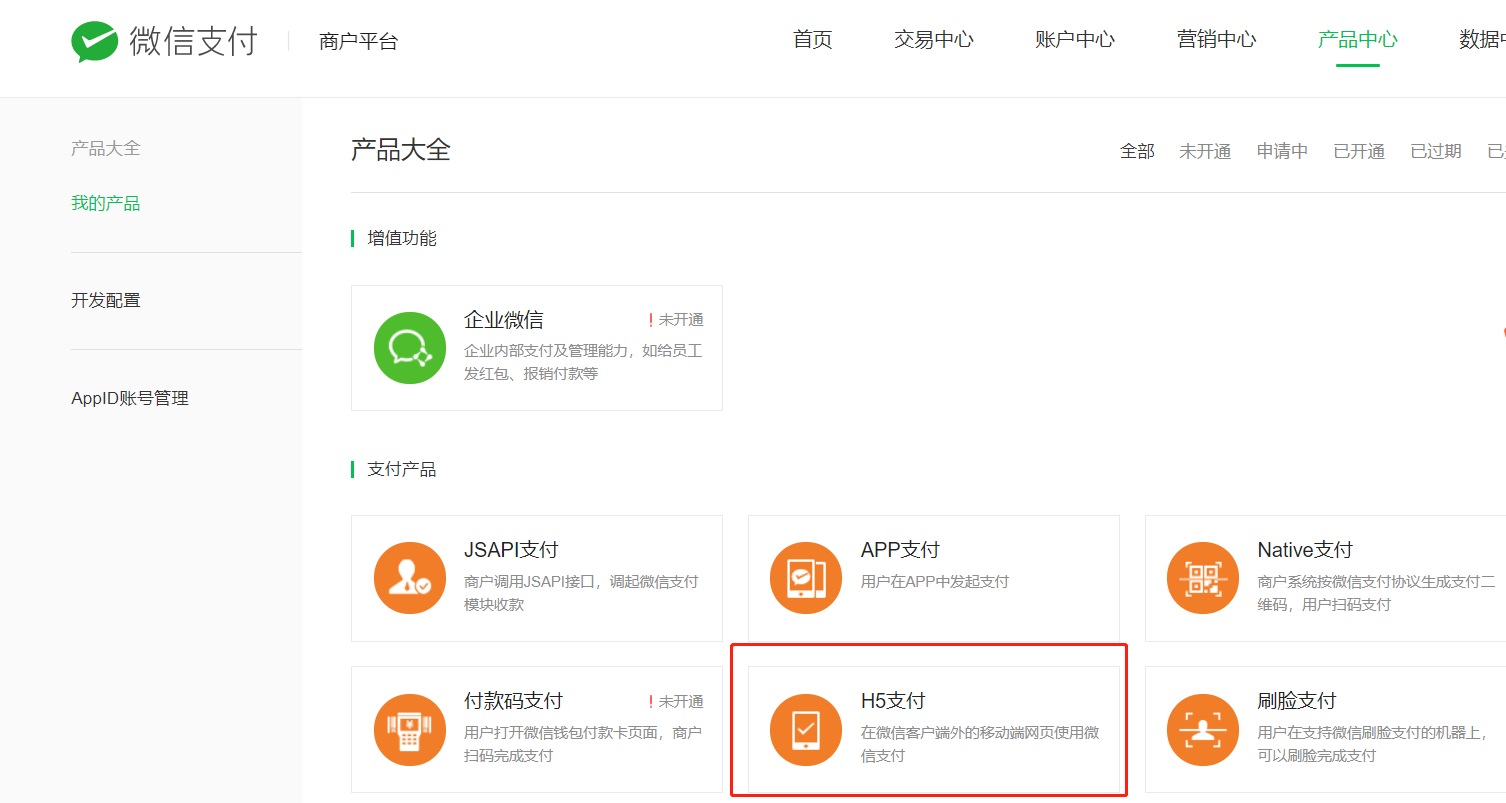Screen dimensions: 1506x803
Task: Filter products by 全部
Action: (x=1137, y=151)
